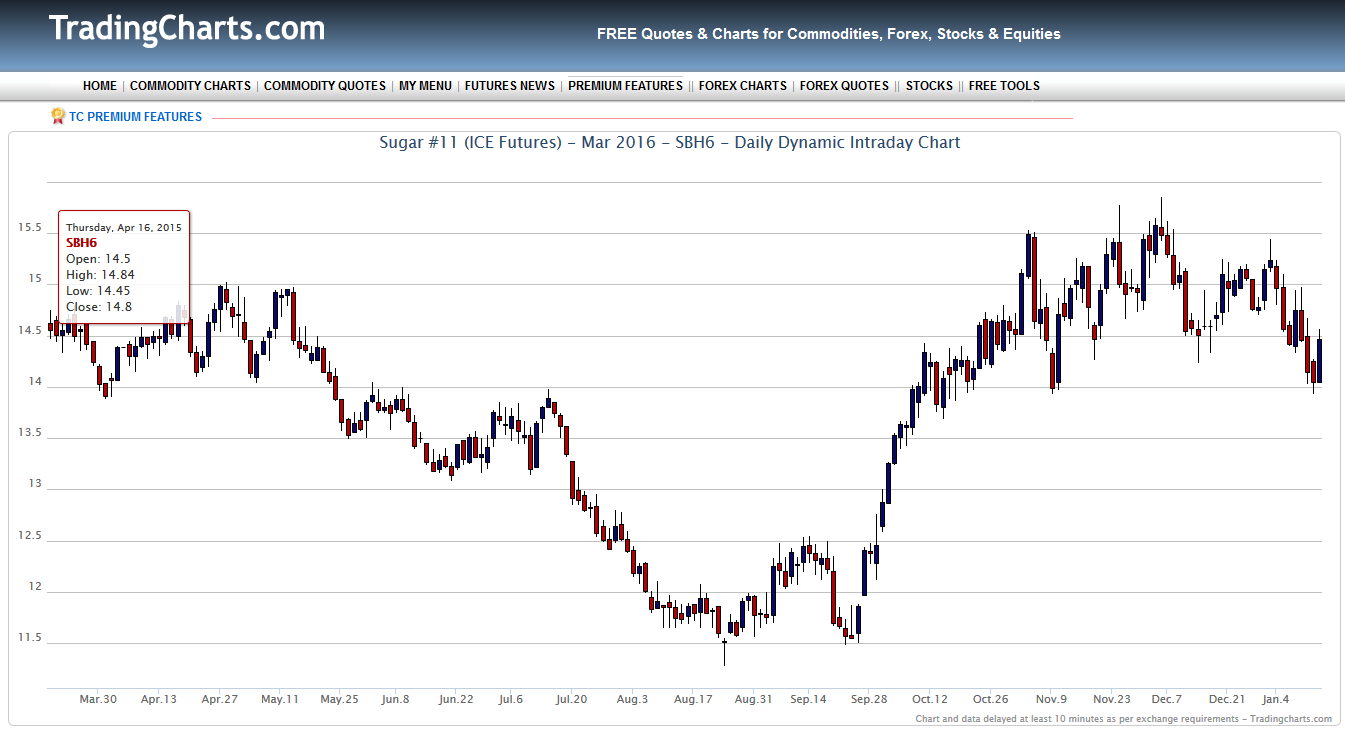
Task: Open the TC PREMIUM FEATURES link
Action: pyautogui.click(x=135, y=117)
